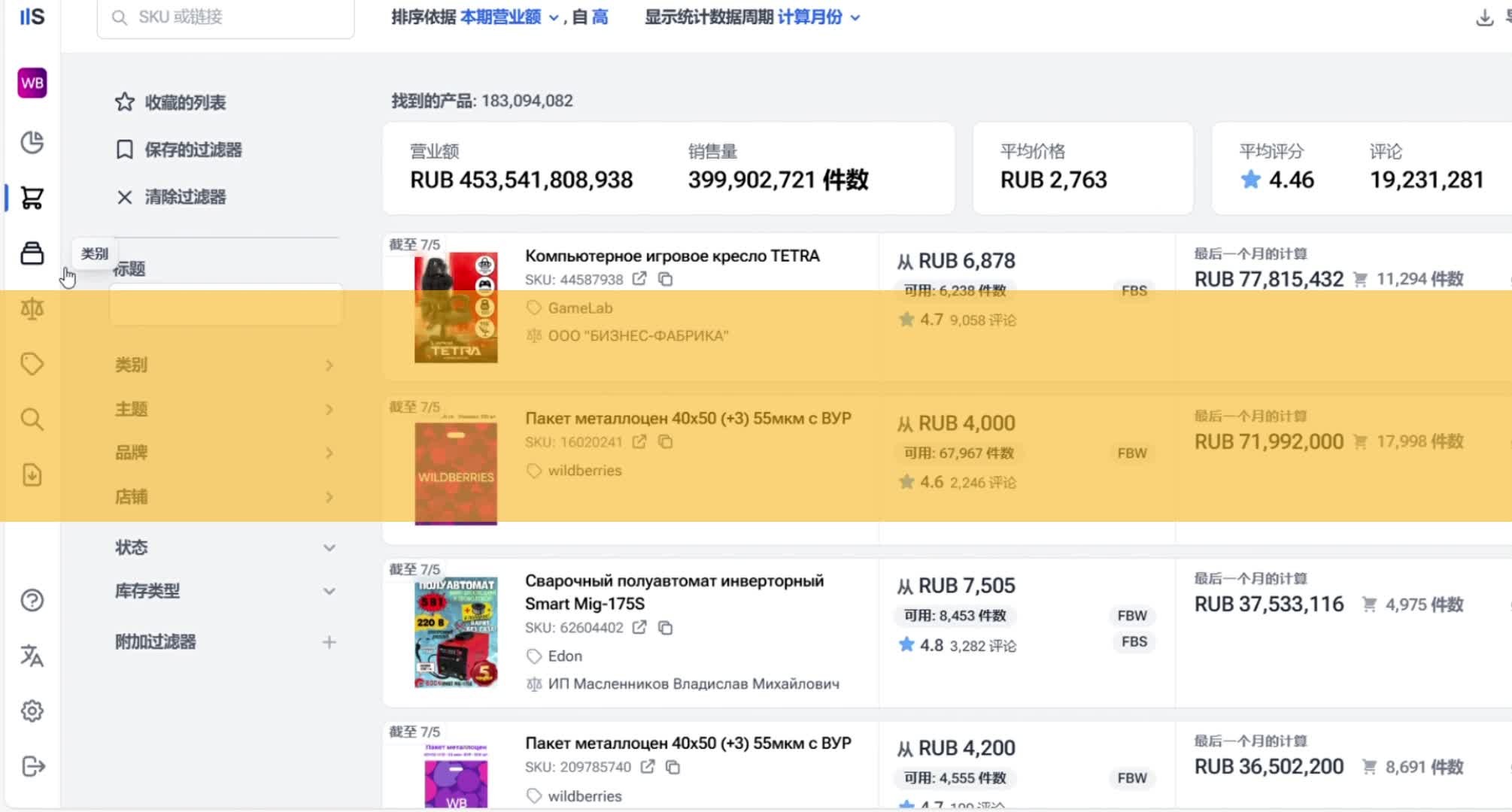Open product Сварочный полуавтомат инверторный Smart Mig-175S

click(x=674, y=592)
